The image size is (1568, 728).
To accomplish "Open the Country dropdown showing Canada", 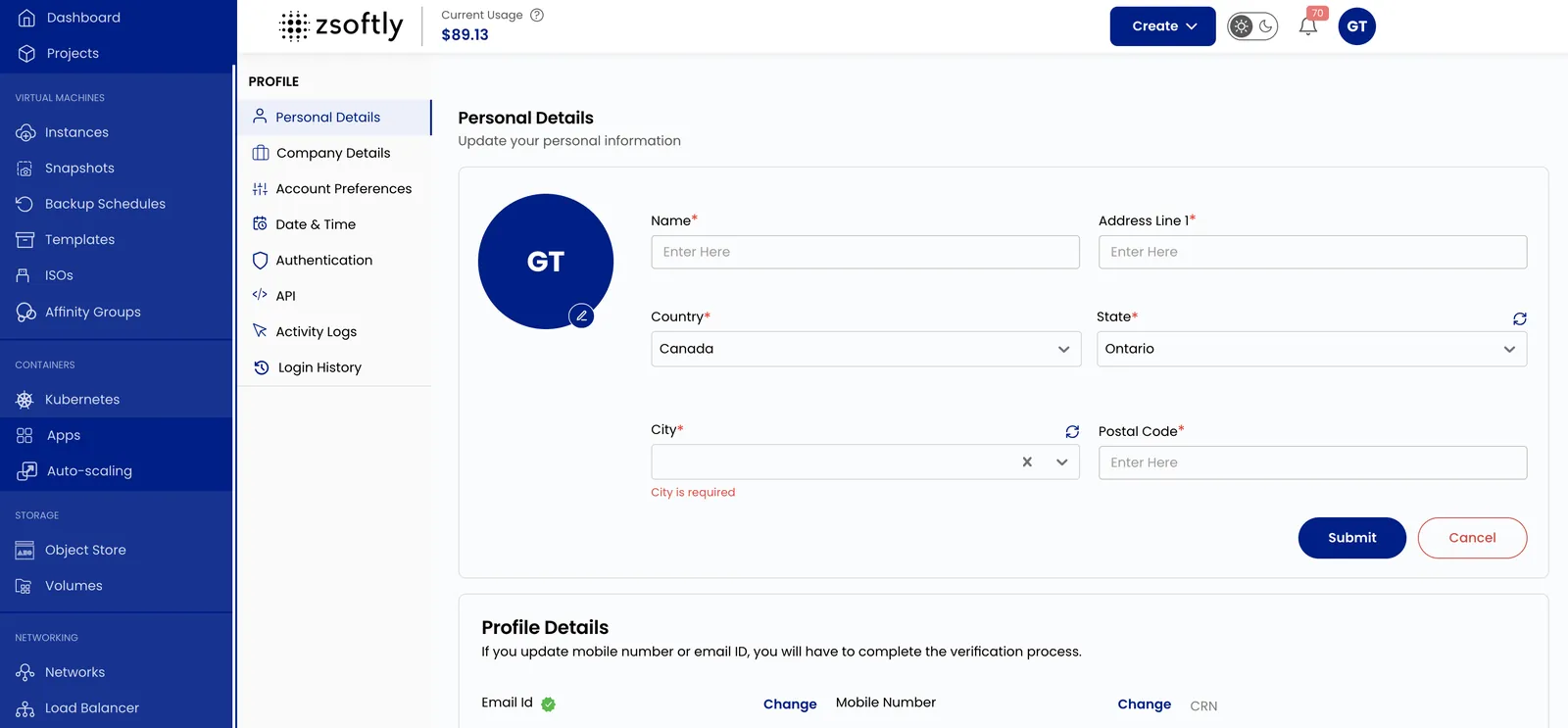I will pos(865,349).
